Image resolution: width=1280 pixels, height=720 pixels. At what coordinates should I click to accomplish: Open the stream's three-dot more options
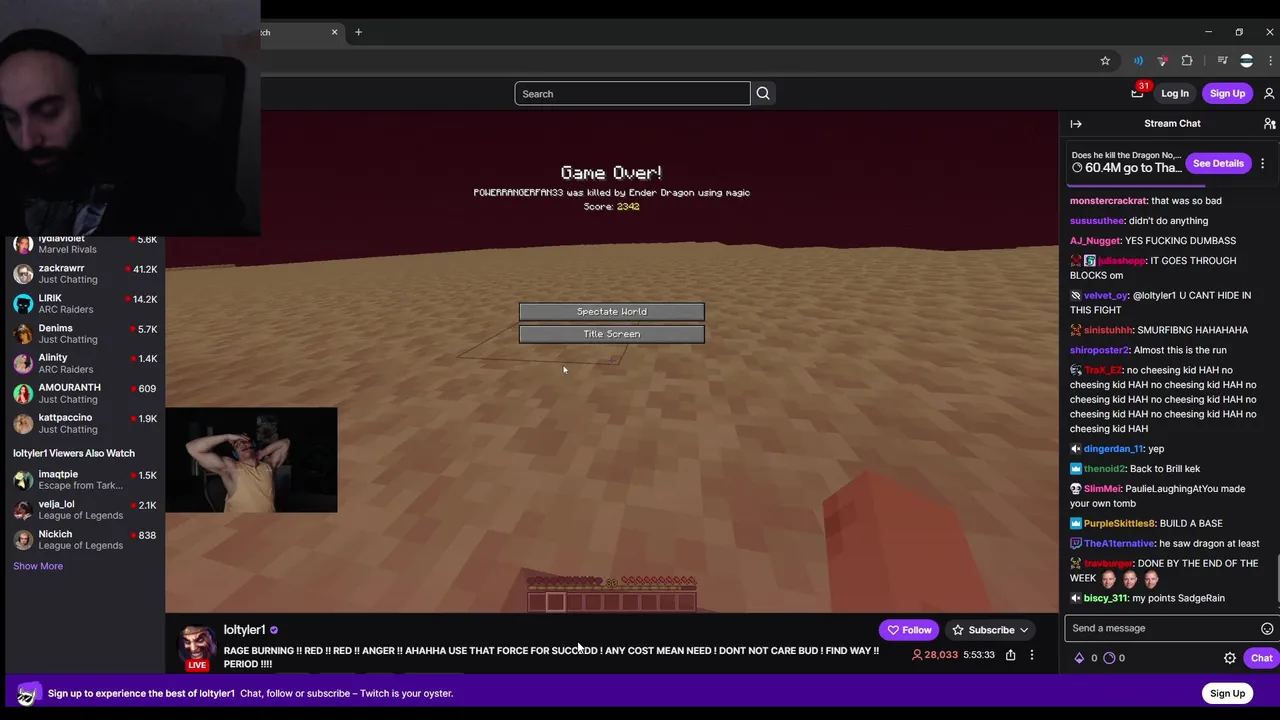click(x=1032, y=655)
